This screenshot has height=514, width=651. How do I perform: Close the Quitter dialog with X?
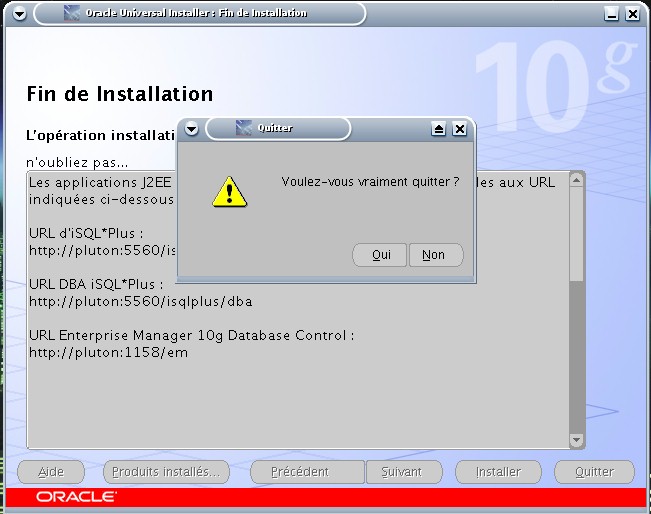(459, 129)
